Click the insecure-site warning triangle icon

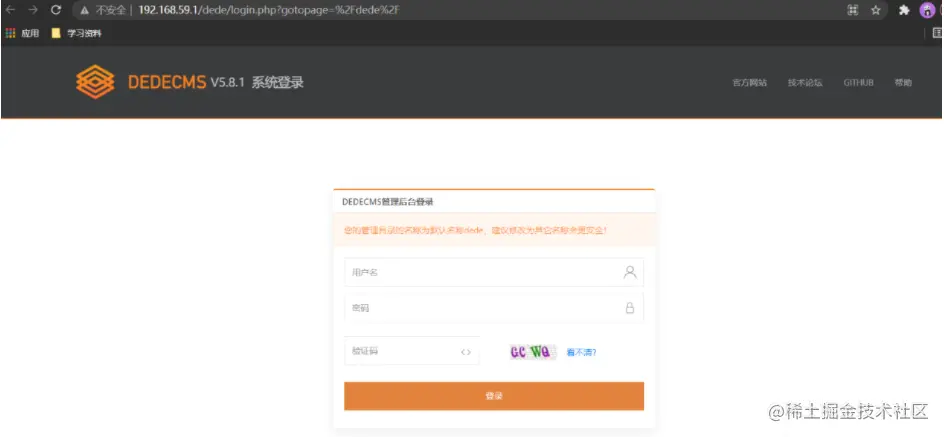pyautogui.click(x=85, y=10)
